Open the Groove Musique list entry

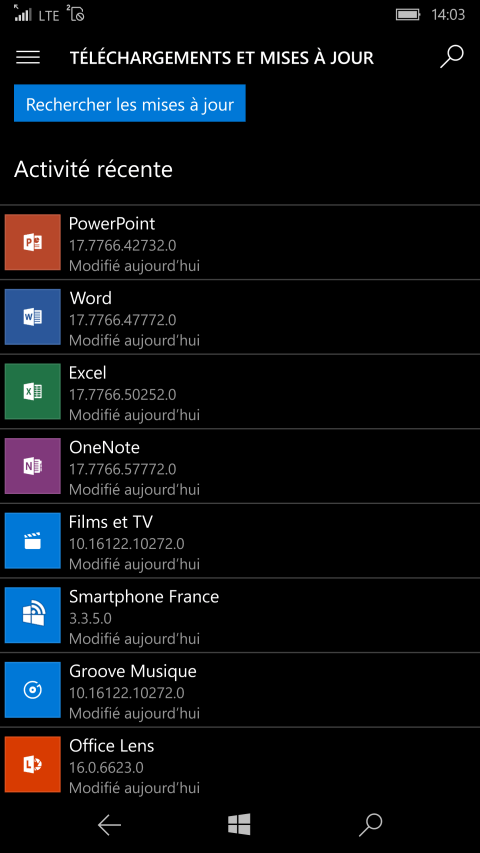(x=240, y=690)
